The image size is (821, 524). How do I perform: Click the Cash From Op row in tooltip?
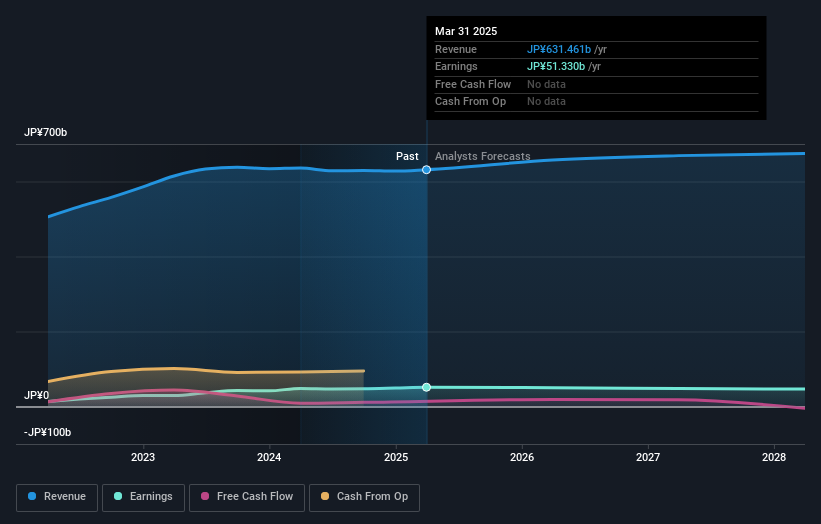(x=596, y=102)
